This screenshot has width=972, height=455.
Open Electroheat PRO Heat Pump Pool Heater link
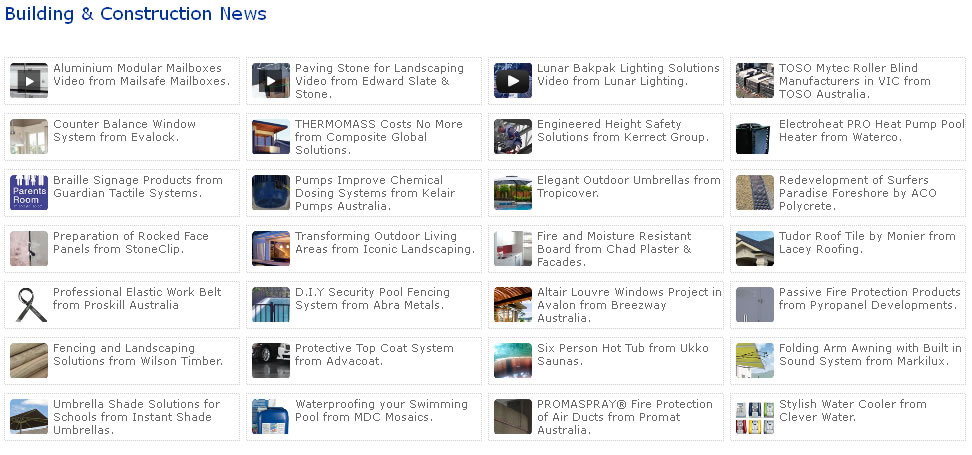[x=872, y=130]
